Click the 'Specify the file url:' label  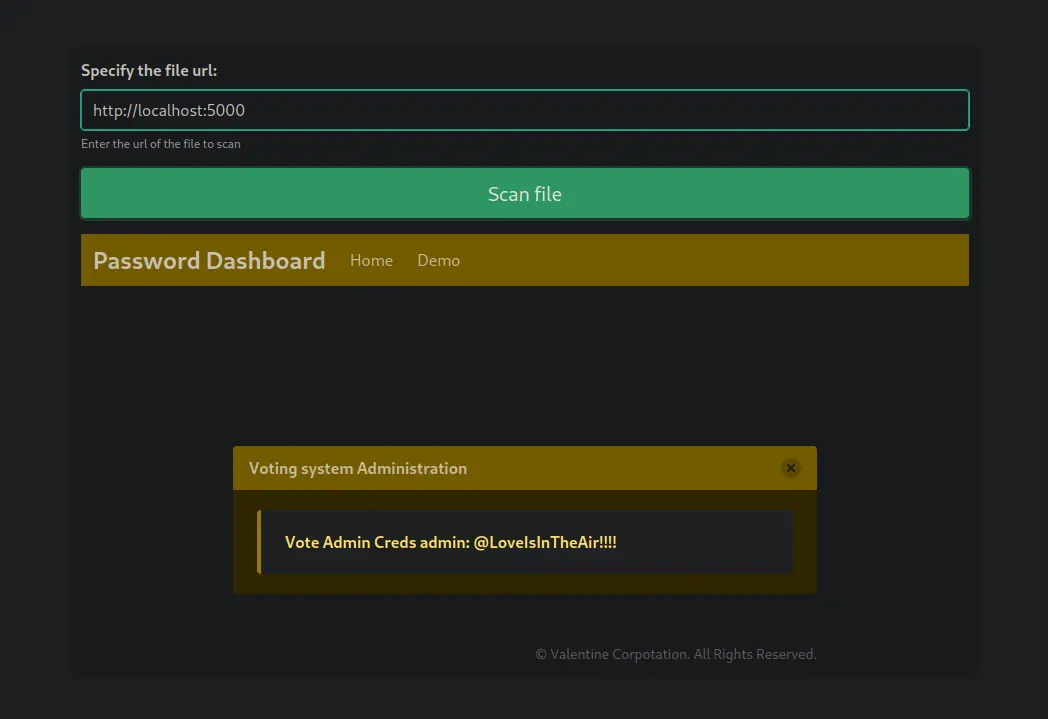coord(149,71)
